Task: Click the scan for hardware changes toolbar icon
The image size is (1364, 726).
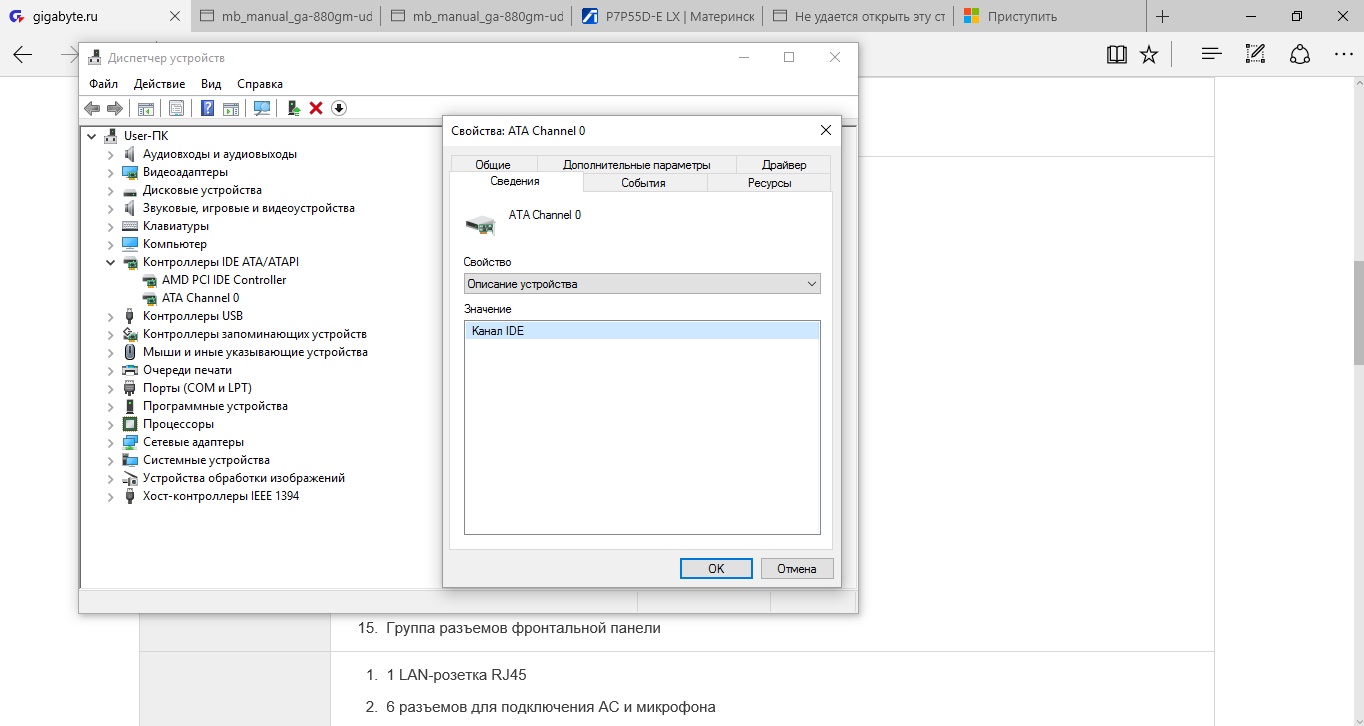Action: click(x=262, y=108)
